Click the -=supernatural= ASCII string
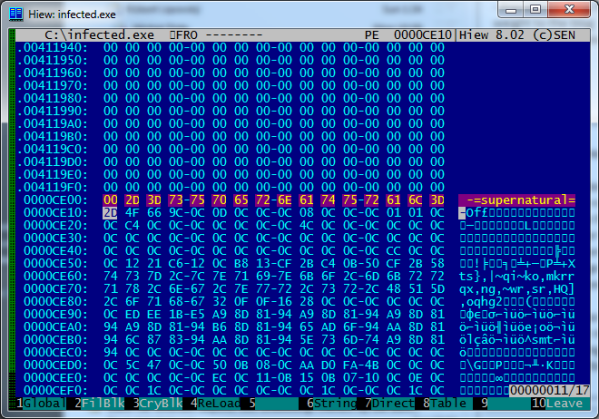 point(521,200)
